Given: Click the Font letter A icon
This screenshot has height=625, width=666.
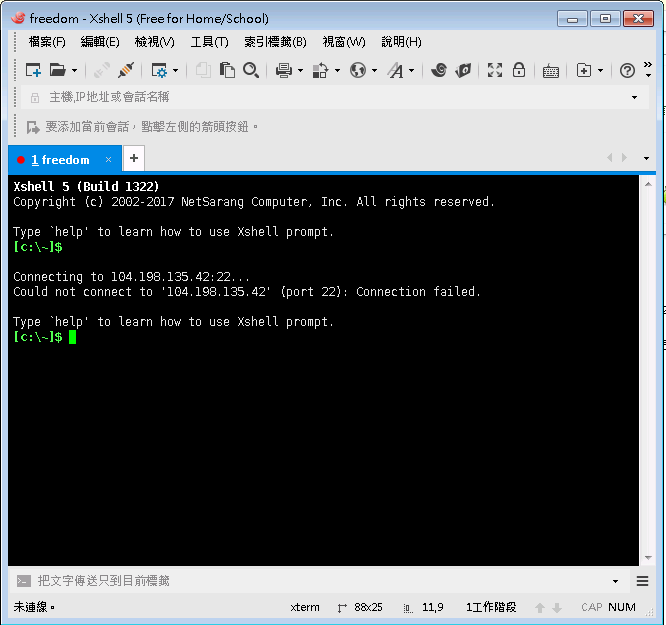Looking at the screenshot, I should [x=395, y=70].
